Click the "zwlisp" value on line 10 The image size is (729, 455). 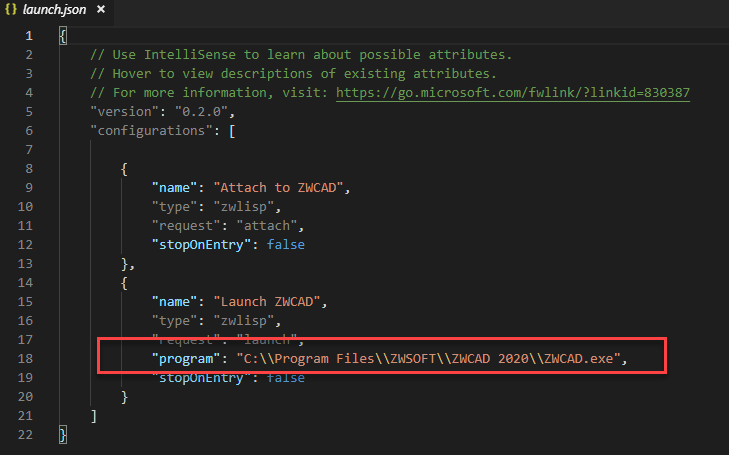click(244, 207)
